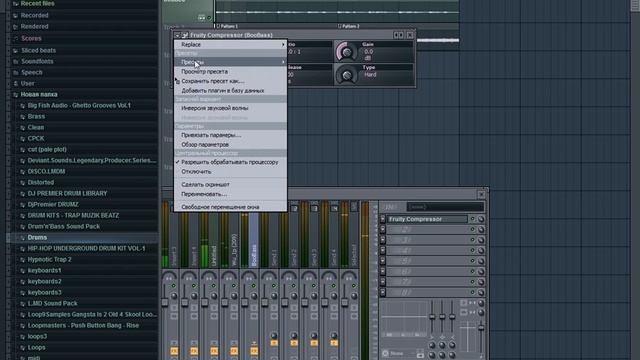This screenshot has width=640, height=360.
Task: Click the save icon beside Сохранить пресет как
Action: pos(178,81)
